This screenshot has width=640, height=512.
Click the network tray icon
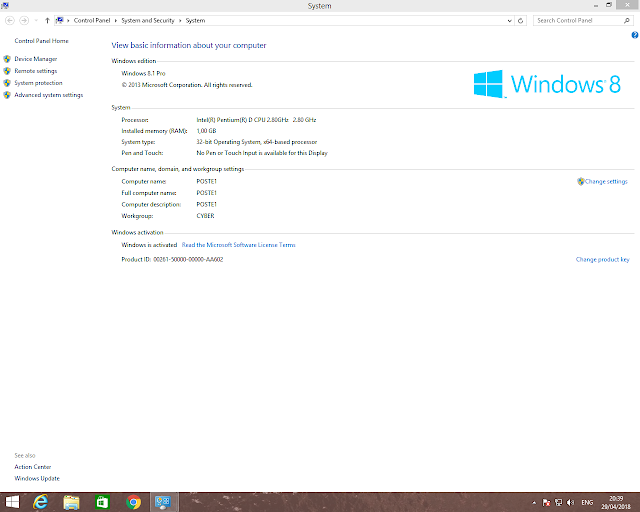(x=558, y=503)
